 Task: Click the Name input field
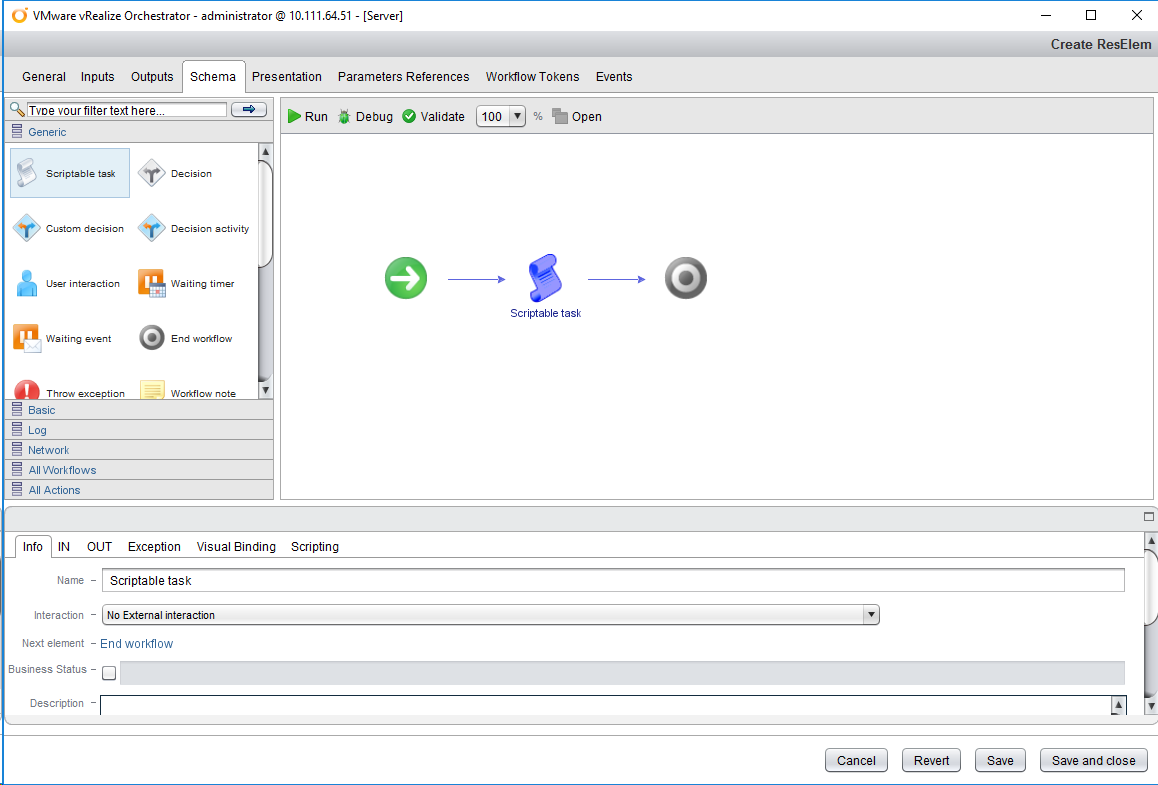[613, 580]
